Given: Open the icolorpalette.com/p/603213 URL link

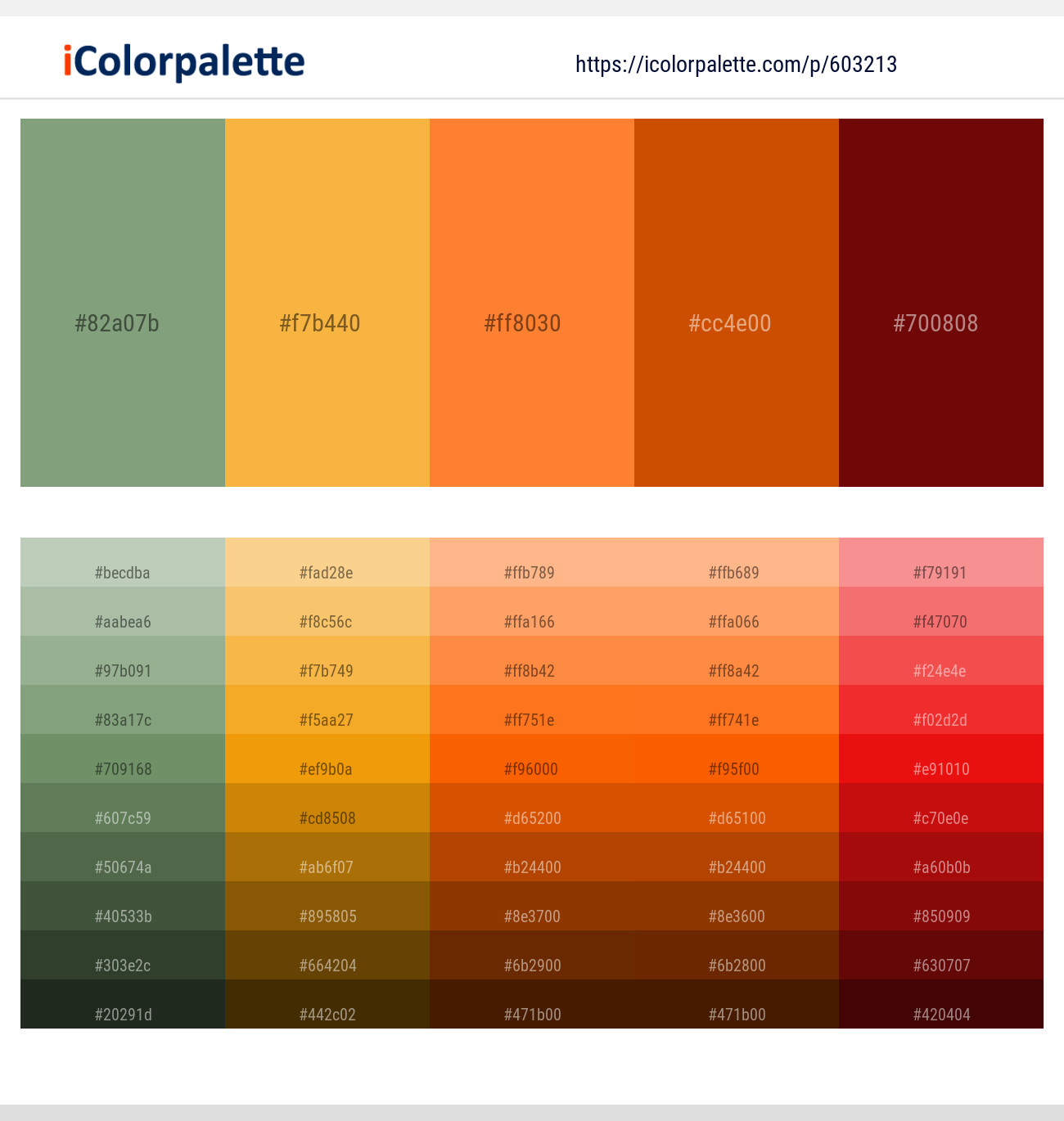Looking at the screenshot, I should pos(736,65).
